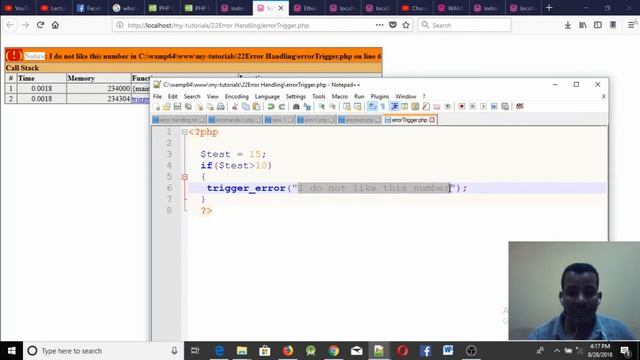This screenshot has width=640, height=360.
Task: Collapse the fold marker at line 5
Action: coord(184,177)
